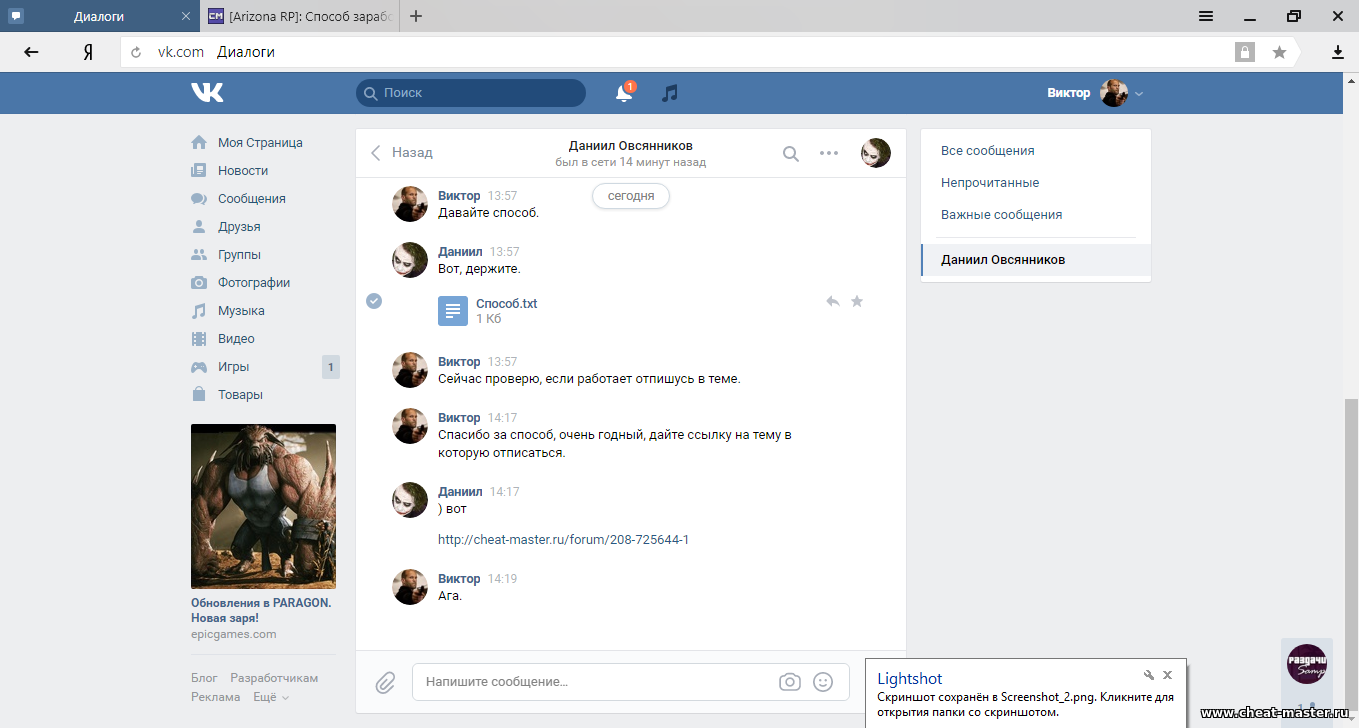Open the music note icon in header
The width and height of the screenshot is (1359, 728).
click(670, 93)
